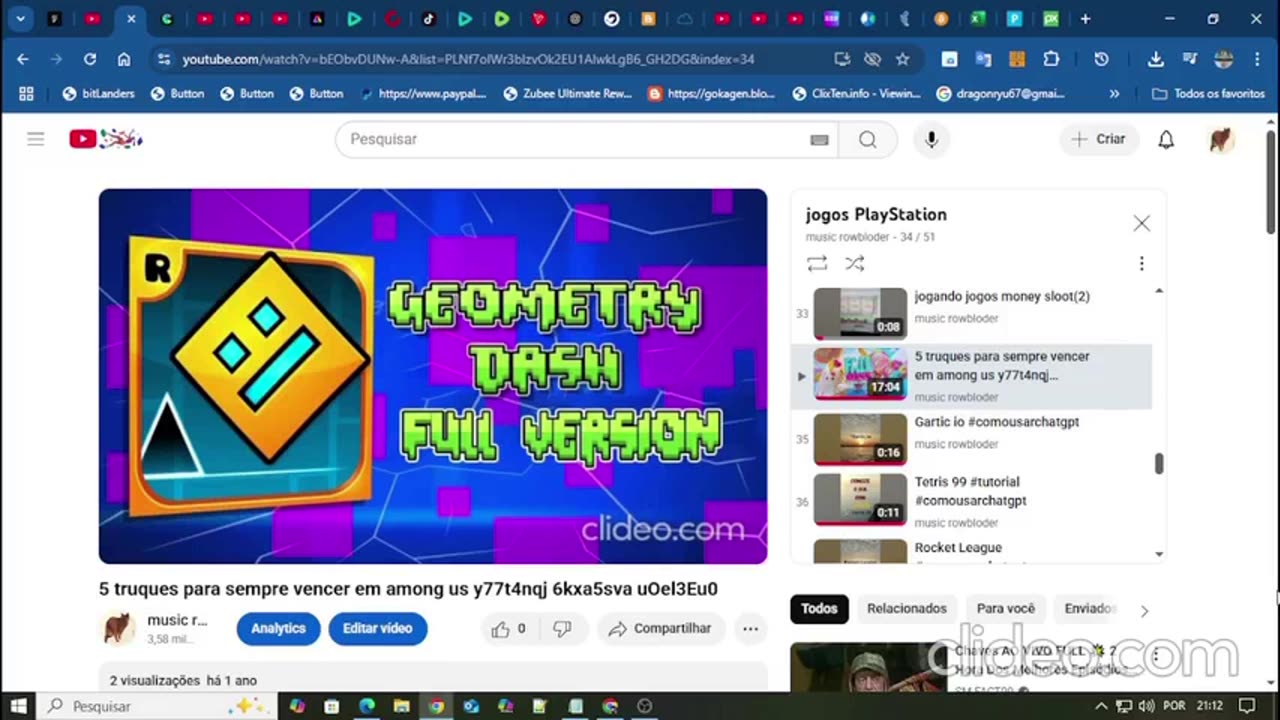The width and height of the screenshot is (1280, 720).
Task: Click the Geometry Dash video player
Action: (x=433, y=376)
